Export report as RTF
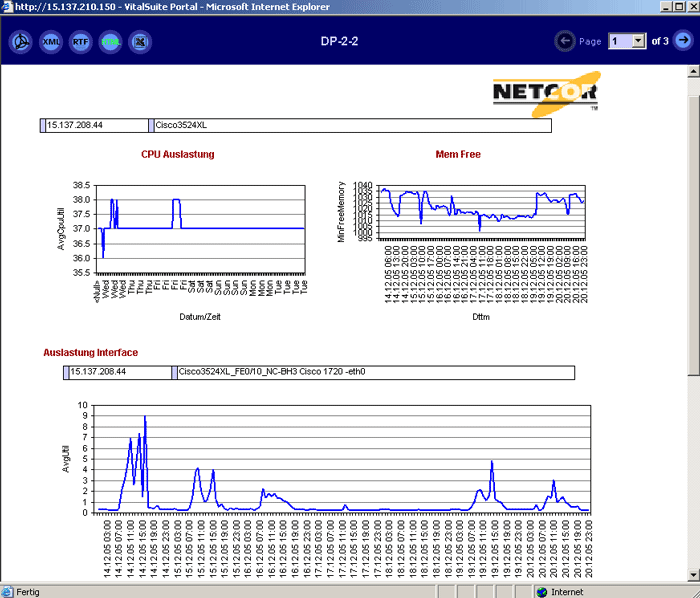The width and height of the screenshot is (700, 598). coord(80,42)
